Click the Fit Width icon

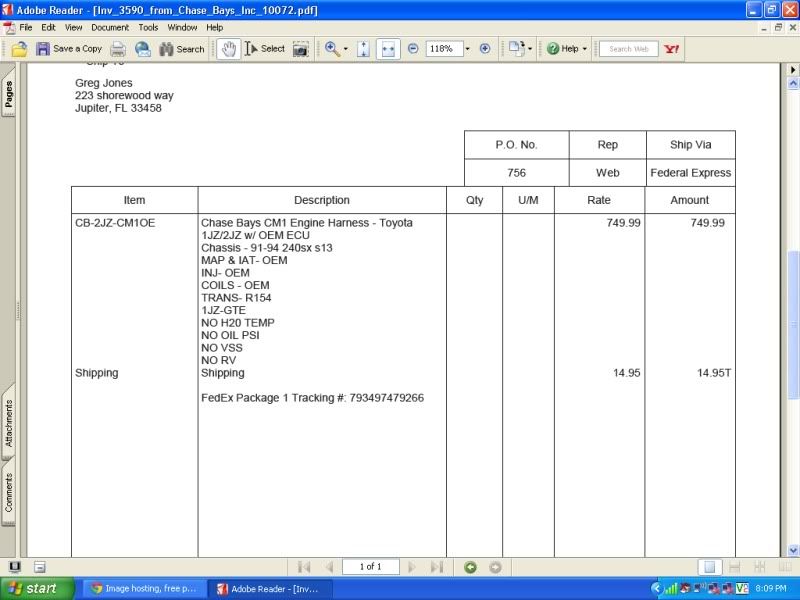pos(388,49)
